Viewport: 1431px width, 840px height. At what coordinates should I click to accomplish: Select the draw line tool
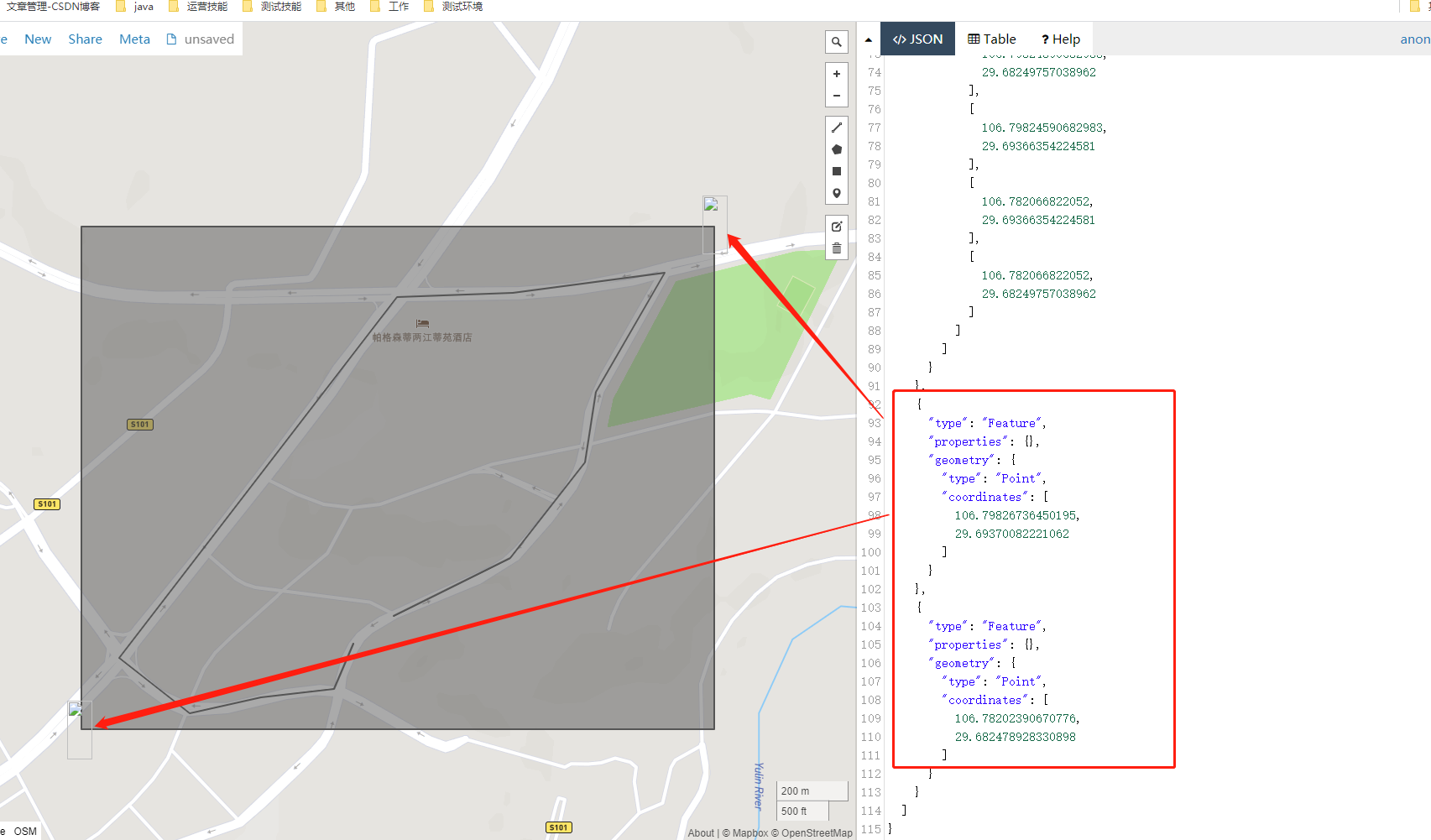836,127
